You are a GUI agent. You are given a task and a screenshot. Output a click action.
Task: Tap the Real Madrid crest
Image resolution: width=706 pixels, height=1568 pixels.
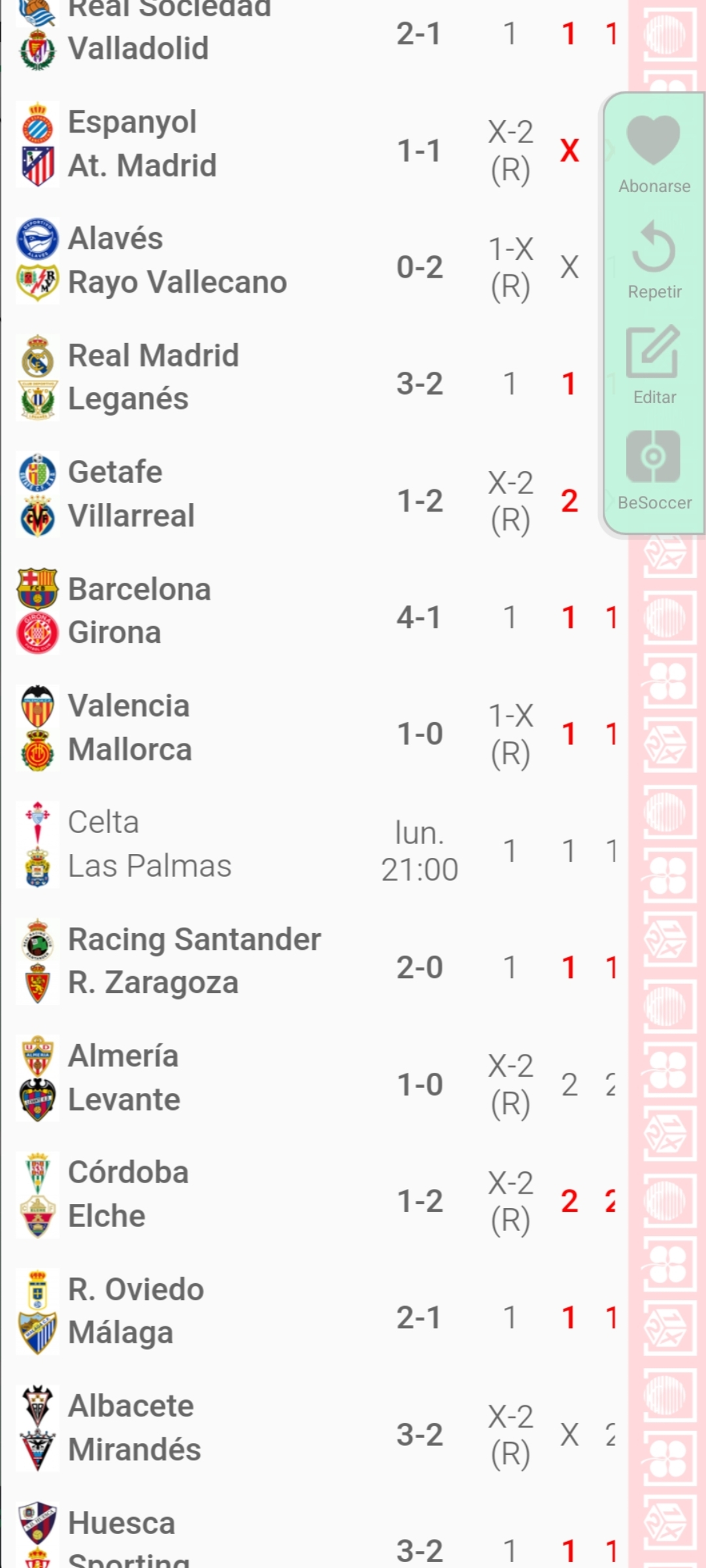click(x=37, y=356)
